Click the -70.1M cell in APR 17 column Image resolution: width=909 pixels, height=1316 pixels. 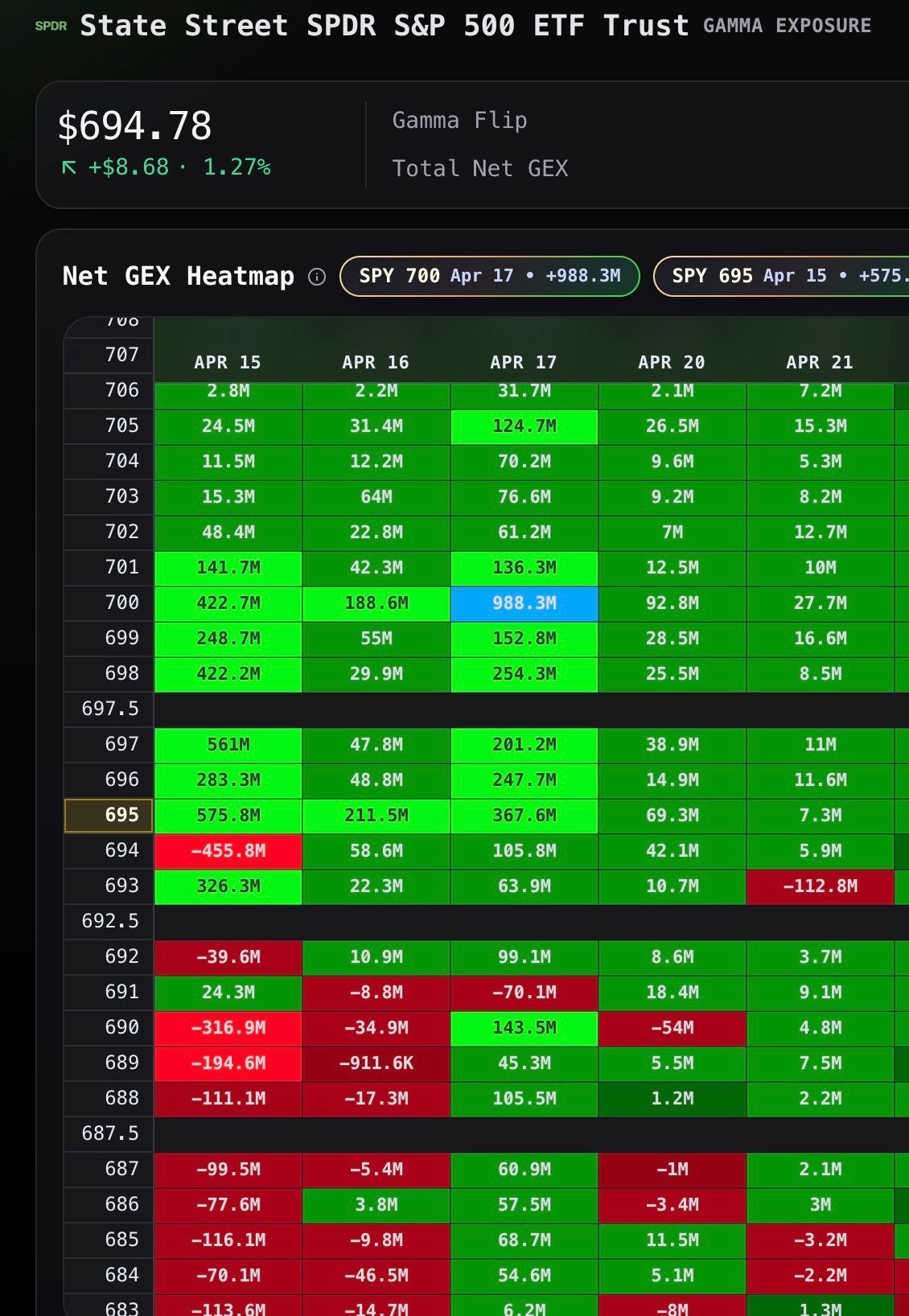[x=524, y=993]
